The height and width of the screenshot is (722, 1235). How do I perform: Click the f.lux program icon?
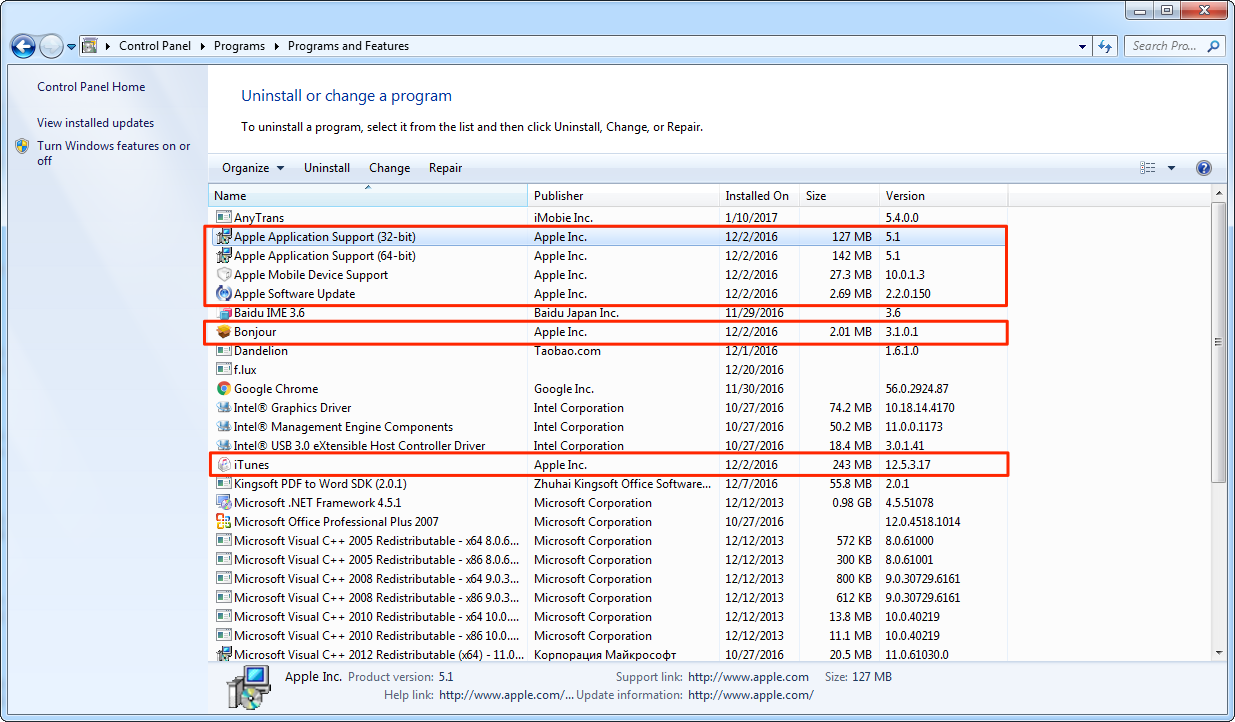point(224,370)
